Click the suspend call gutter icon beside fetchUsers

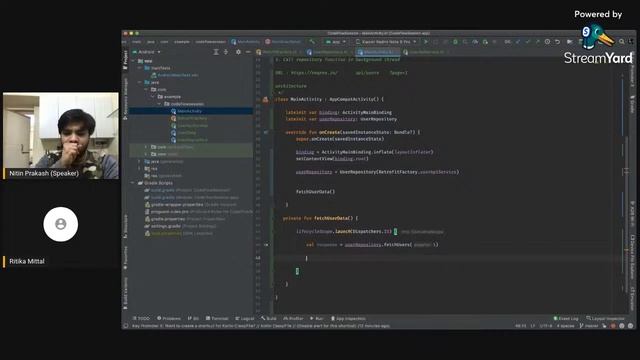pyautogui.click(x=266, y=244)
